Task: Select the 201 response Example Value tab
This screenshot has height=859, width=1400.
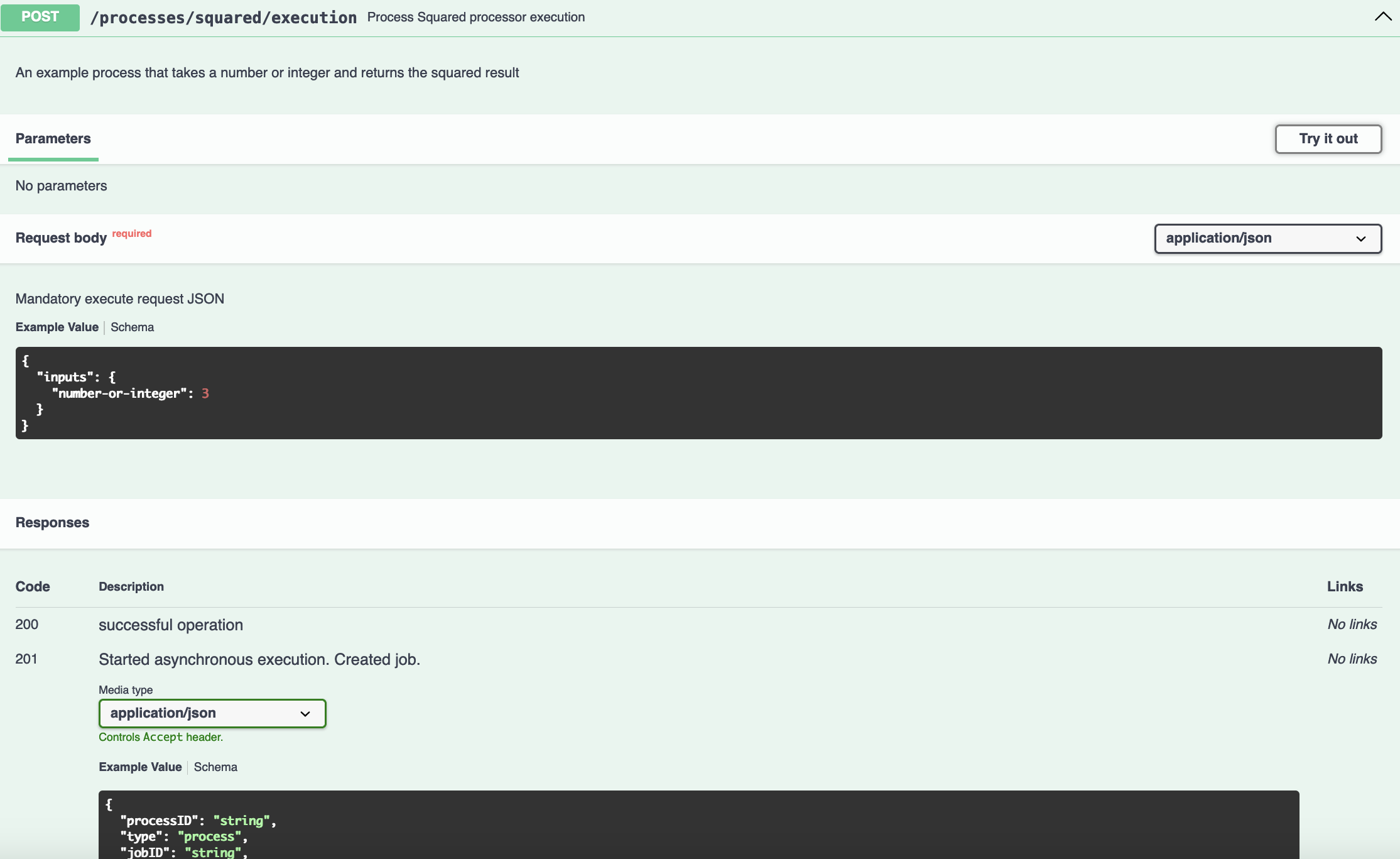Action: coord(140,767)
